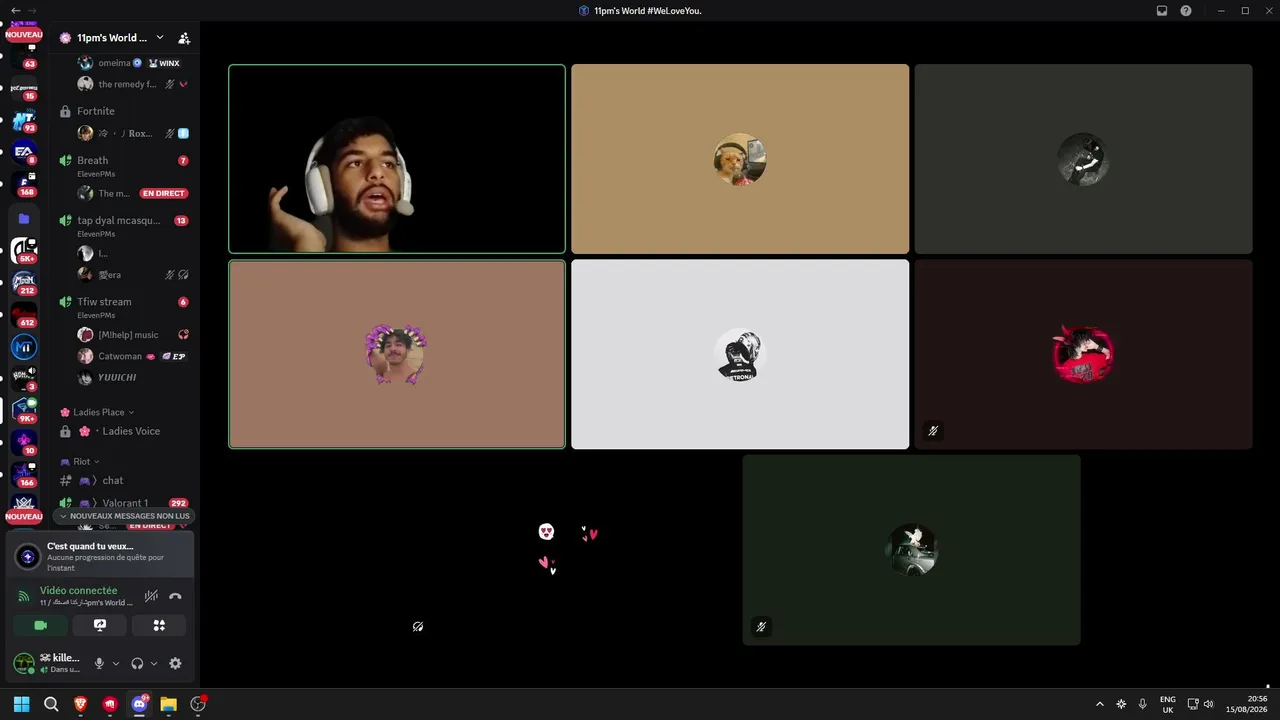Expand headphone output options arrow

(x=153, y=663)
